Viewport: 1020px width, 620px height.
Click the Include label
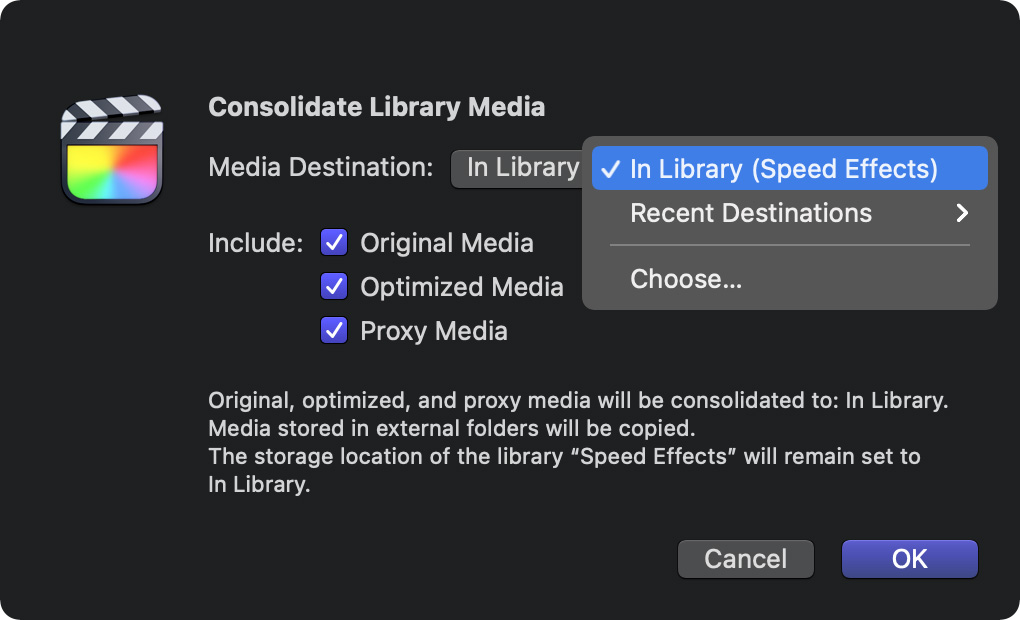click(x=256, y=243)
